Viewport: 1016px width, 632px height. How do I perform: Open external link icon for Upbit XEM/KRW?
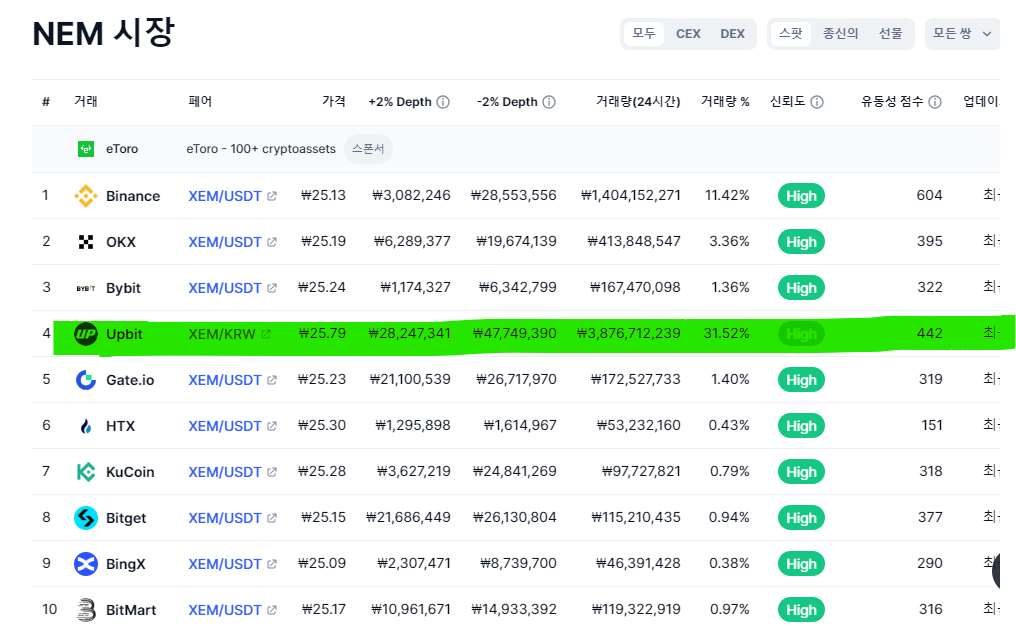coord(266,334)
